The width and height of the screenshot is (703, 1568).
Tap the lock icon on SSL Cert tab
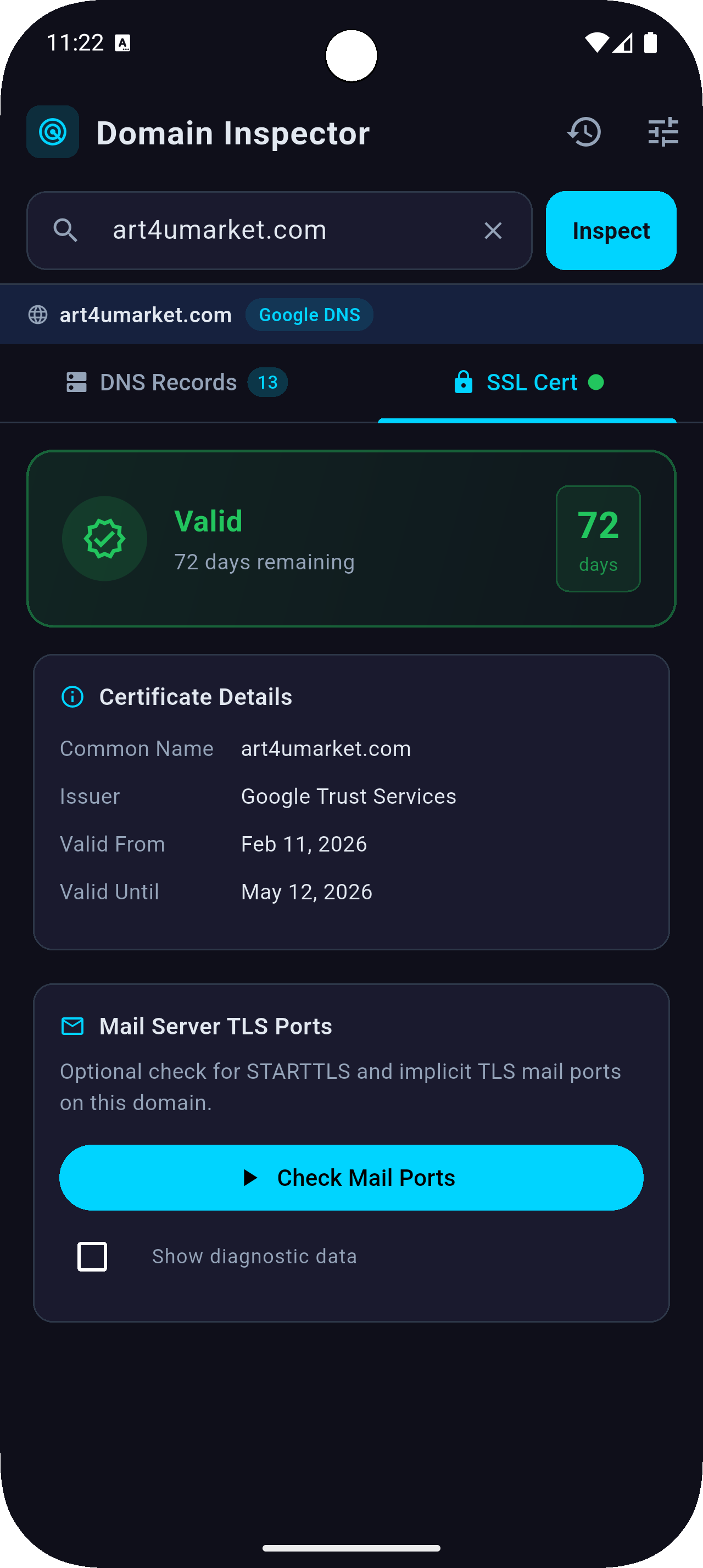coord(462,382)
